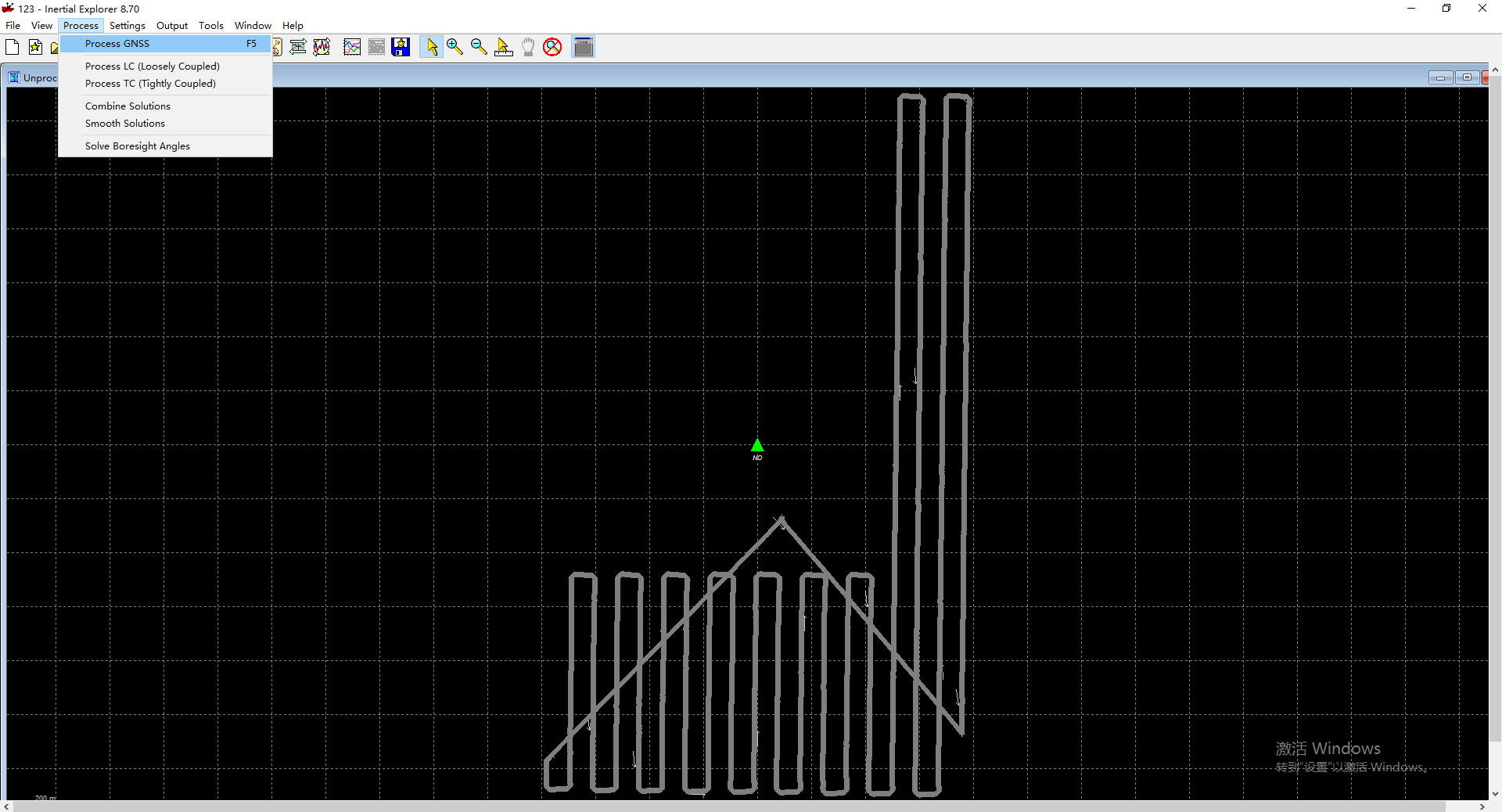Click the green base station triangle marker
This screenshot has height=812, width=1502.
[757, 446]
